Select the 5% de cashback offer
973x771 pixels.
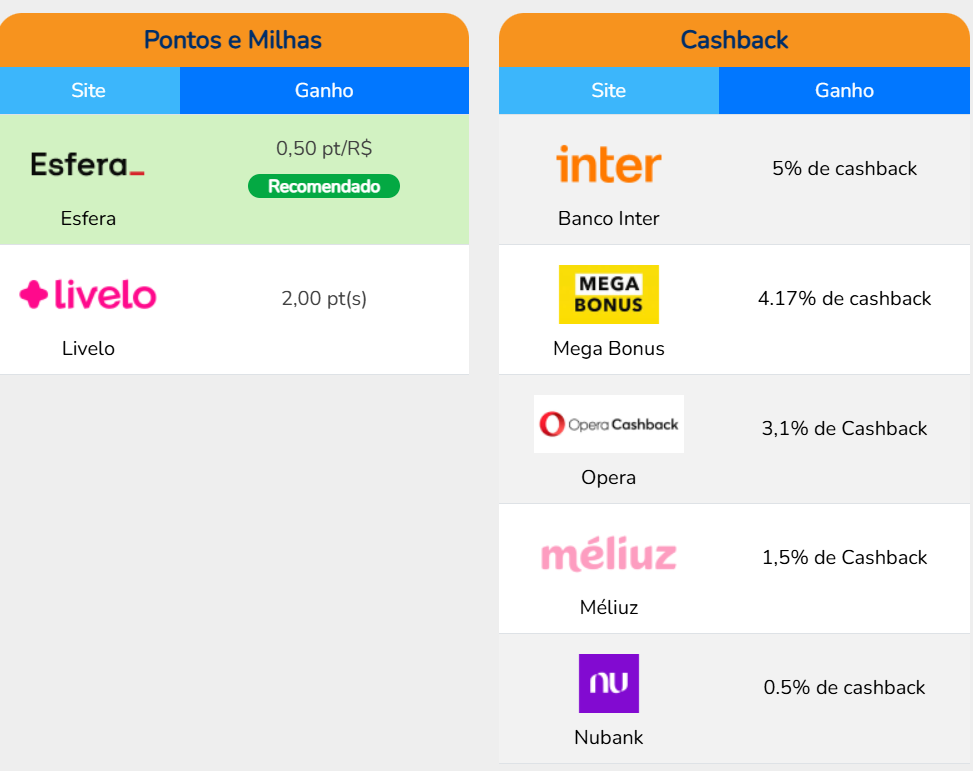[844, 168]
